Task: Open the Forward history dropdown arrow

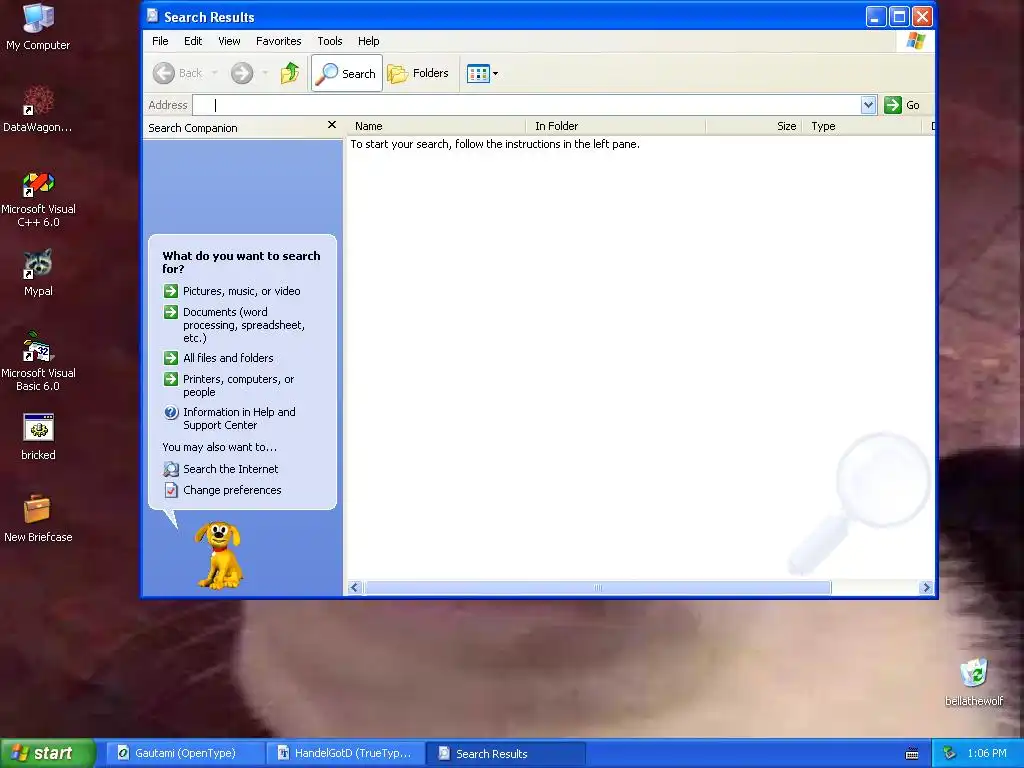Action: (x=264, y=73)
